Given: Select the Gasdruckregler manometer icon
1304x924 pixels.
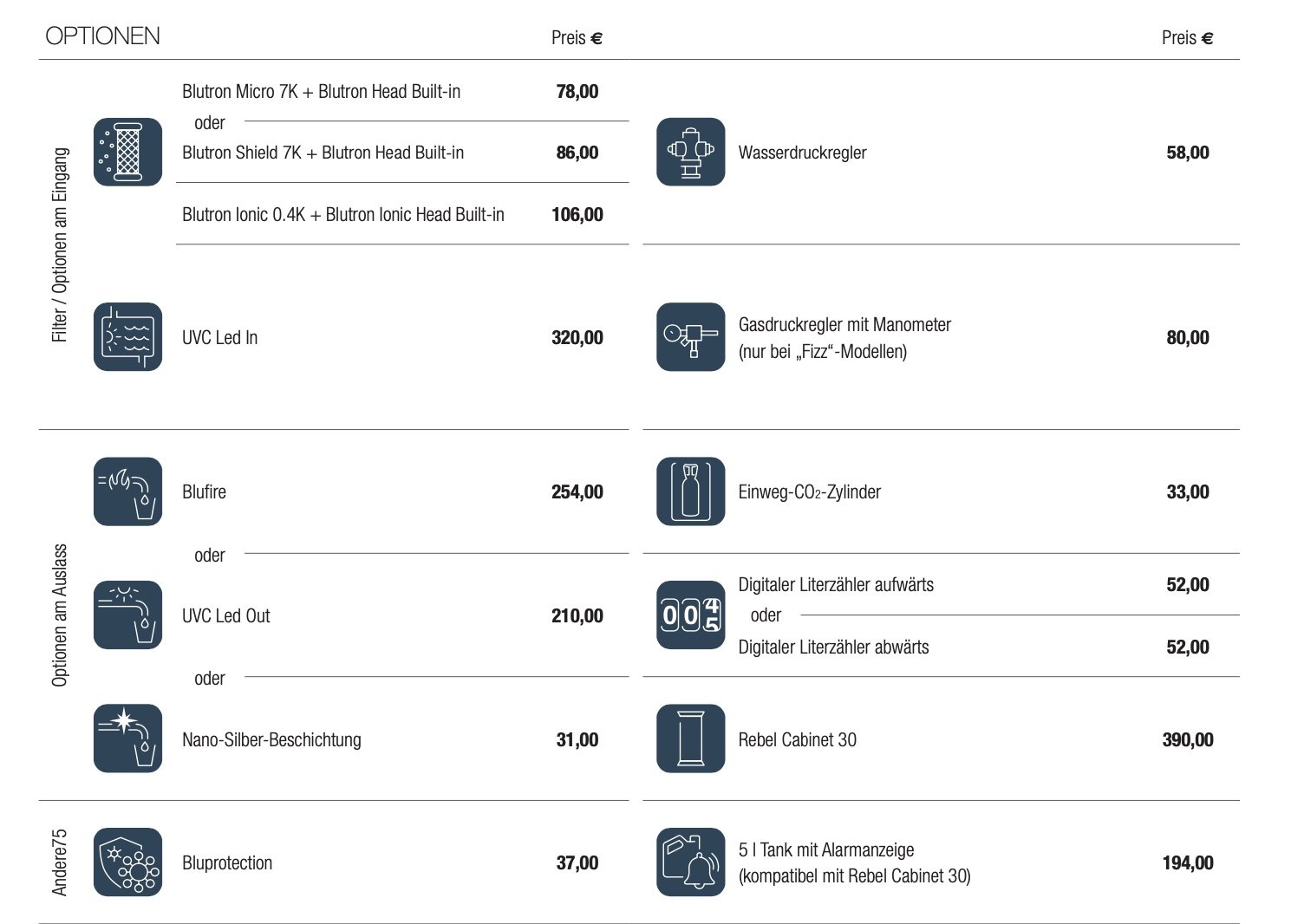Looking at the screenshot, I should pyautogui.click(x=690, y=337).
